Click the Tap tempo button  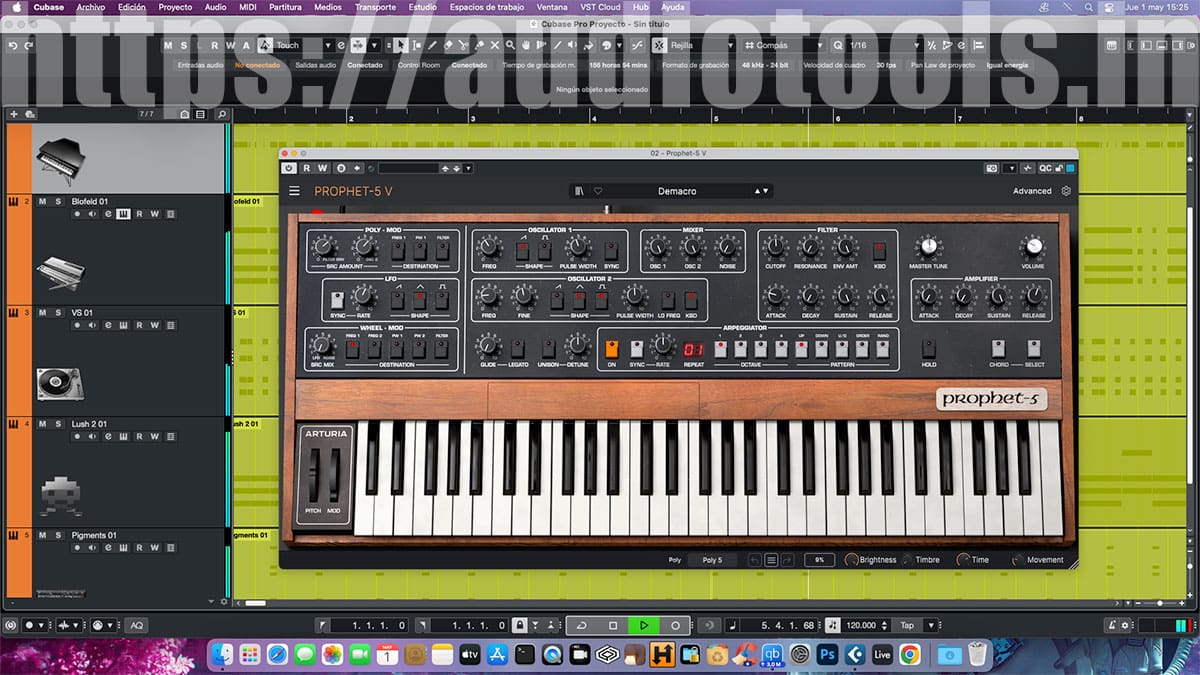tap(907, 625)
